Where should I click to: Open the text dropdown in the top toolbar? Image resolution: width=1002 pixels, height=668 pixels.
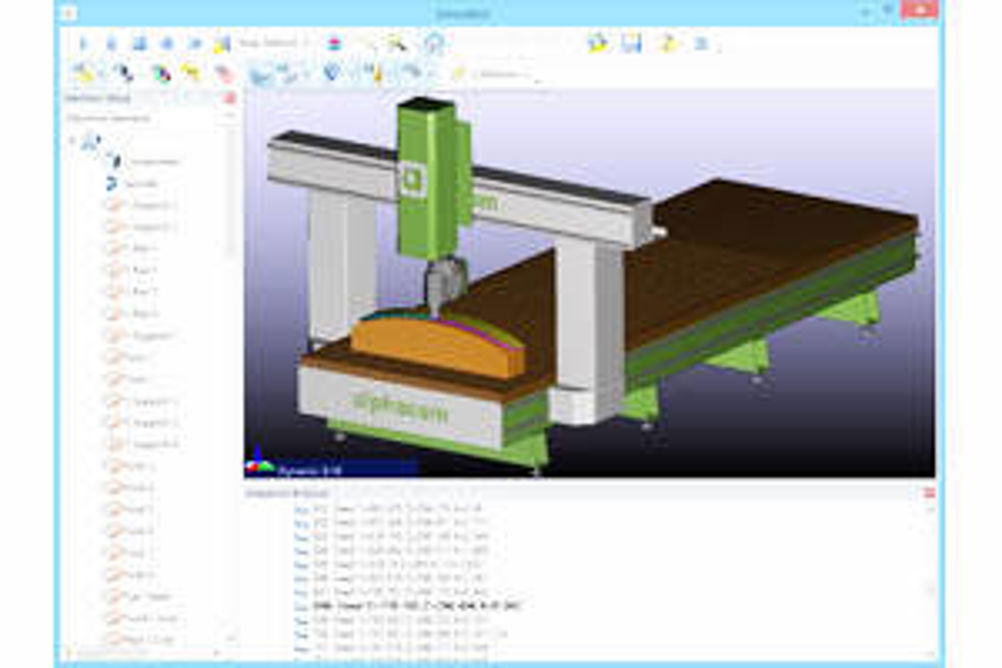pyautogui.click(x=274, y=43)
